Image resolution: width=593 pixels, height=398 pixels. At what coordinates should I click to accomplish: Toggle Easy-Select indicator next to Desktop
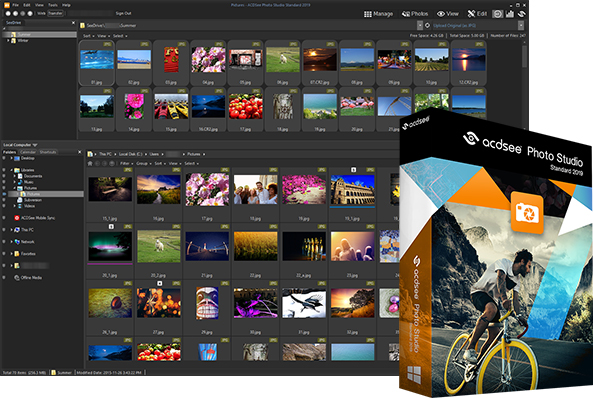4,158
